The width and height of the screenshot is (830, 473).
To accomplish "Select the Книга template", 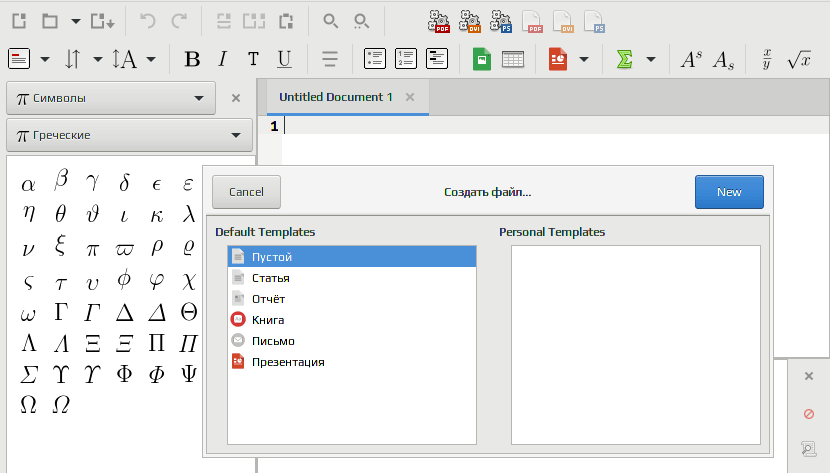I will pos(352,320).
